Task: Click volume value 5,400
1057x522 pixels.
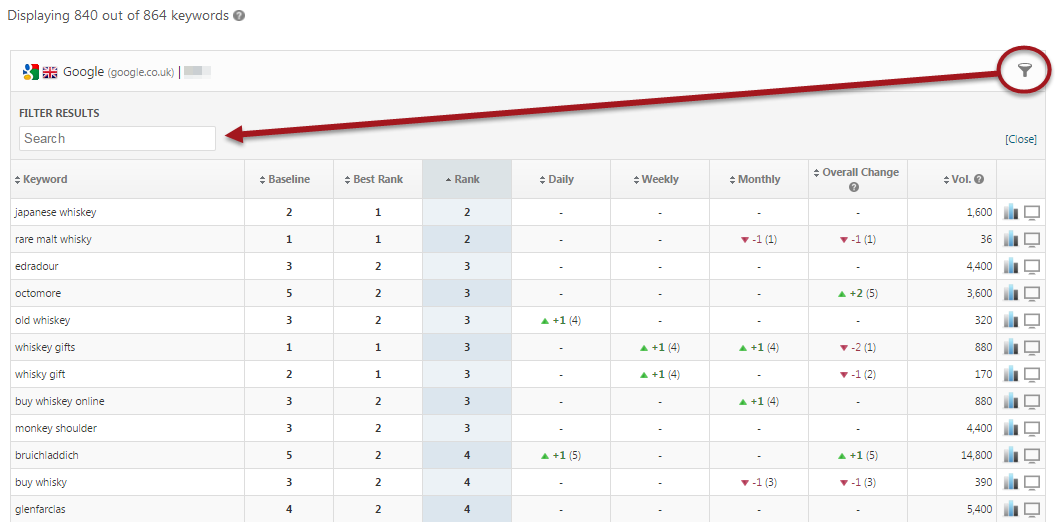Action: (x=979, y=509)
